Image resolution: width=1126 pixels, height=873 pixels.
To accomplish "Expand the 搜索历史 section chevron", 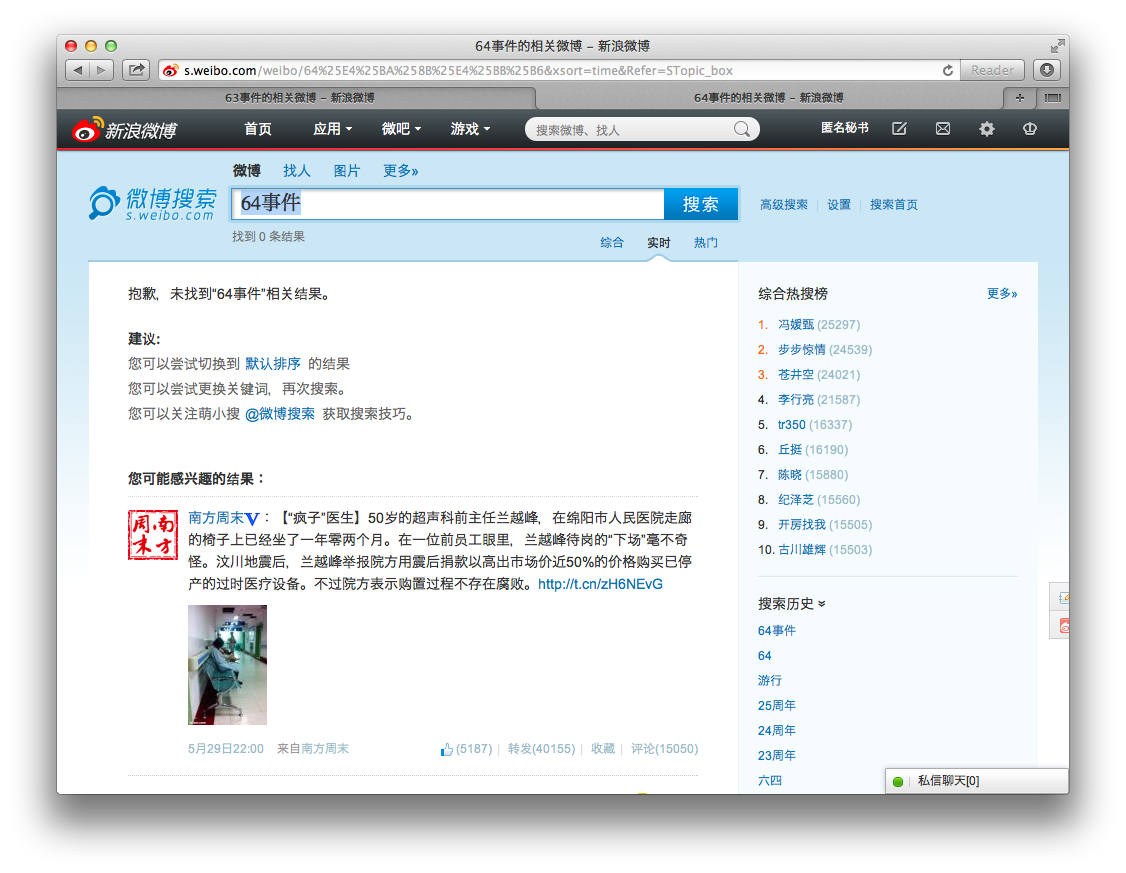I will click(x=822, y=604).
